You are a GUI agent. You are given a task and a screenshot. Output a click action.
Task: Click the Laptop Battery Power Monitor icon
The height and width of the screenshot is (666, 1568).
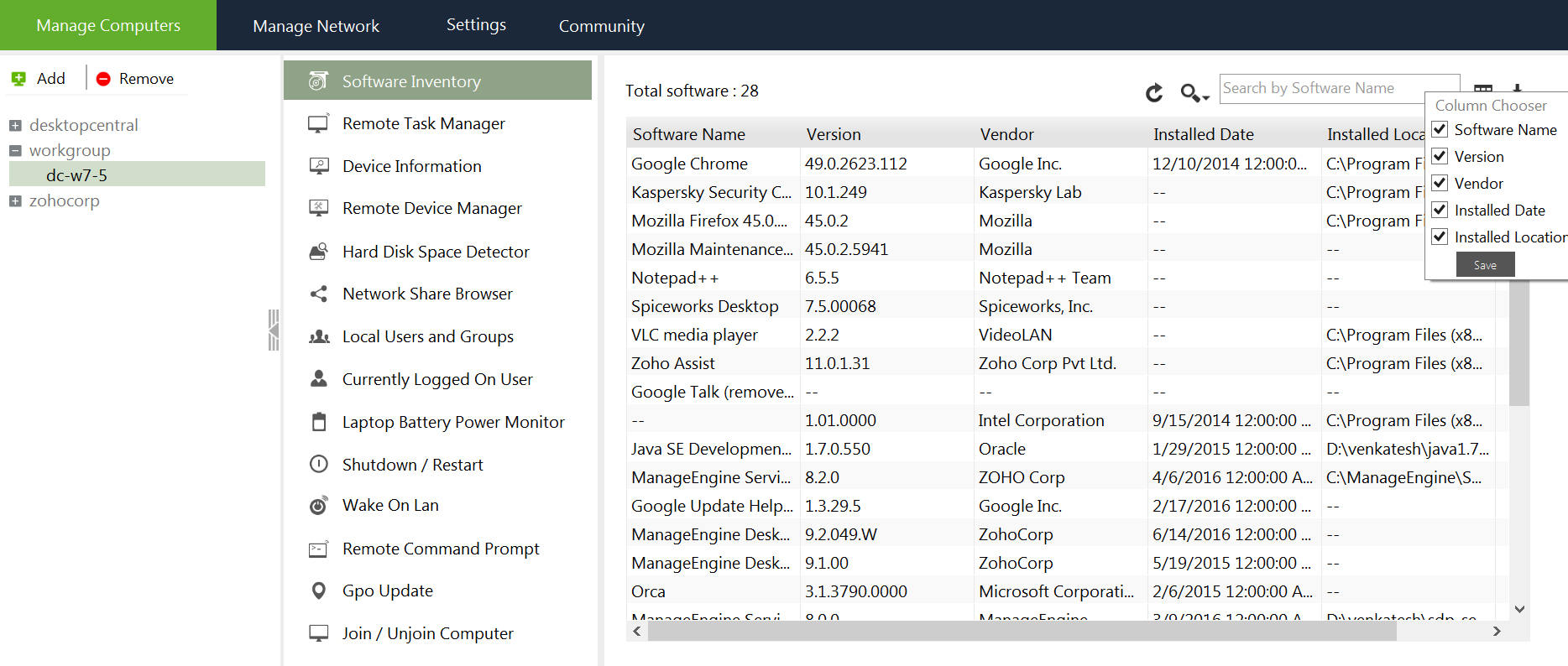[318, 422]
